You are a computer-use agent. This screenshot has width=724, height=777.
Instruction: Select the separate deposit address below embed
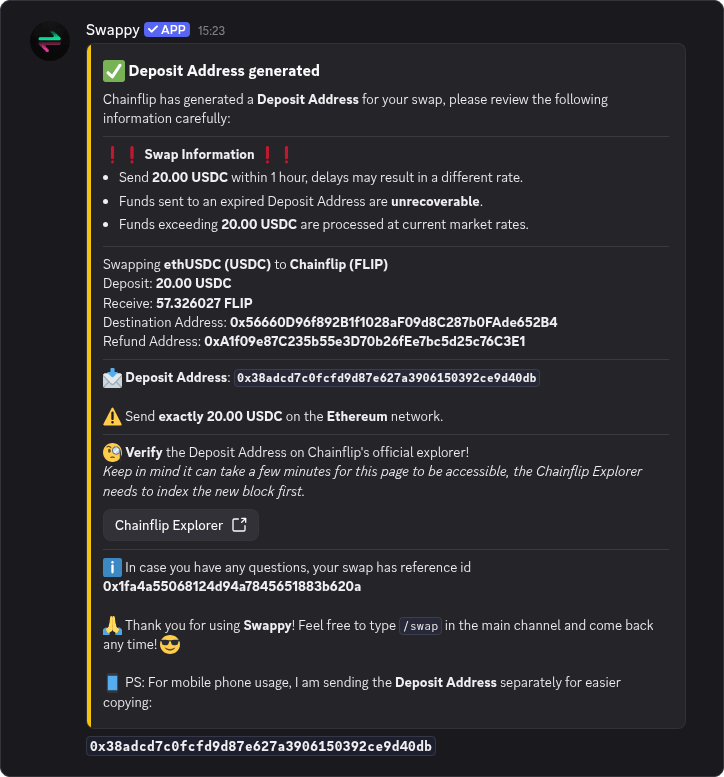(x=261, y=746)
